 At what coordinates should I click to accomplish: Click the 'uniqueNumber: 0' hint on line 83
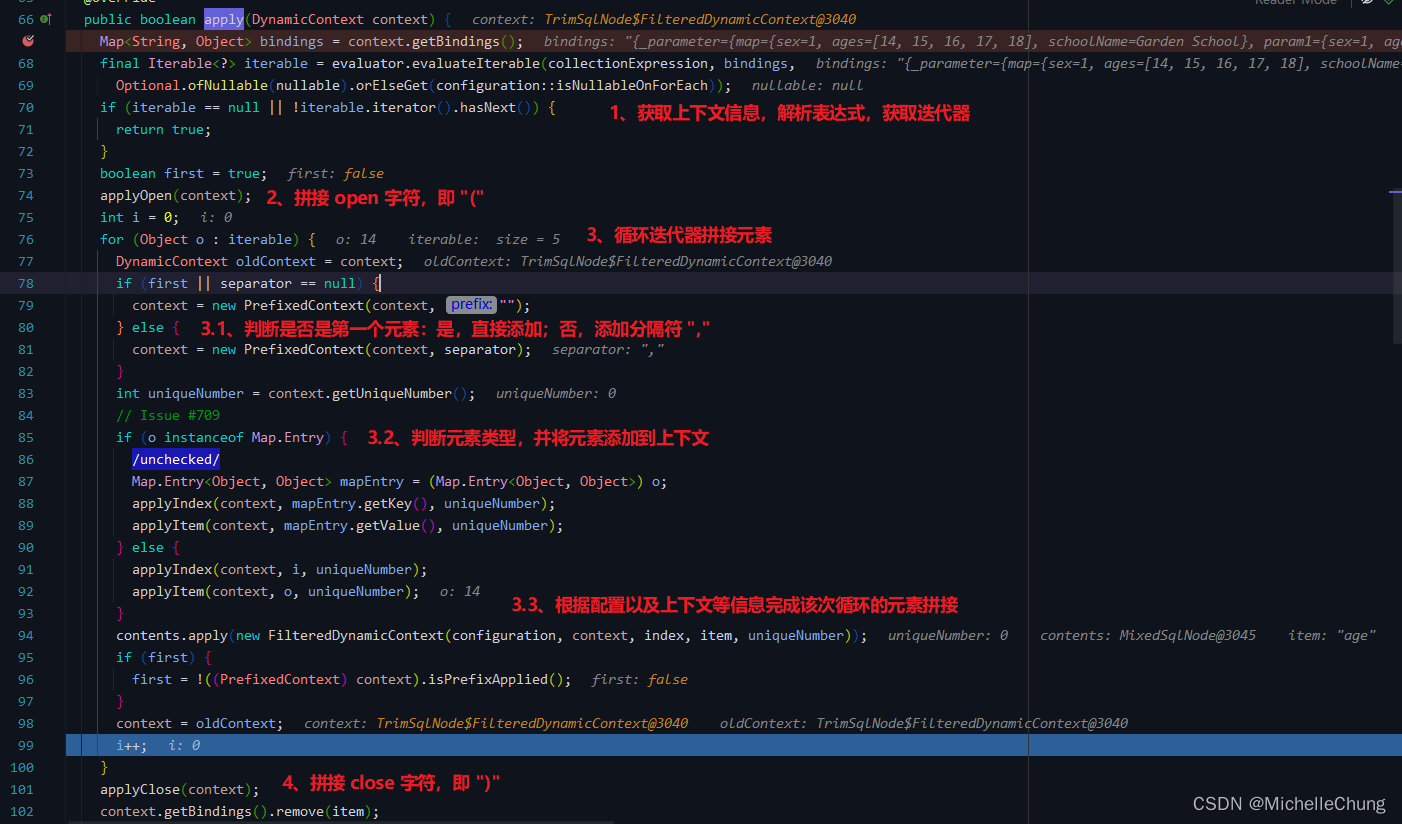point(555,393)
